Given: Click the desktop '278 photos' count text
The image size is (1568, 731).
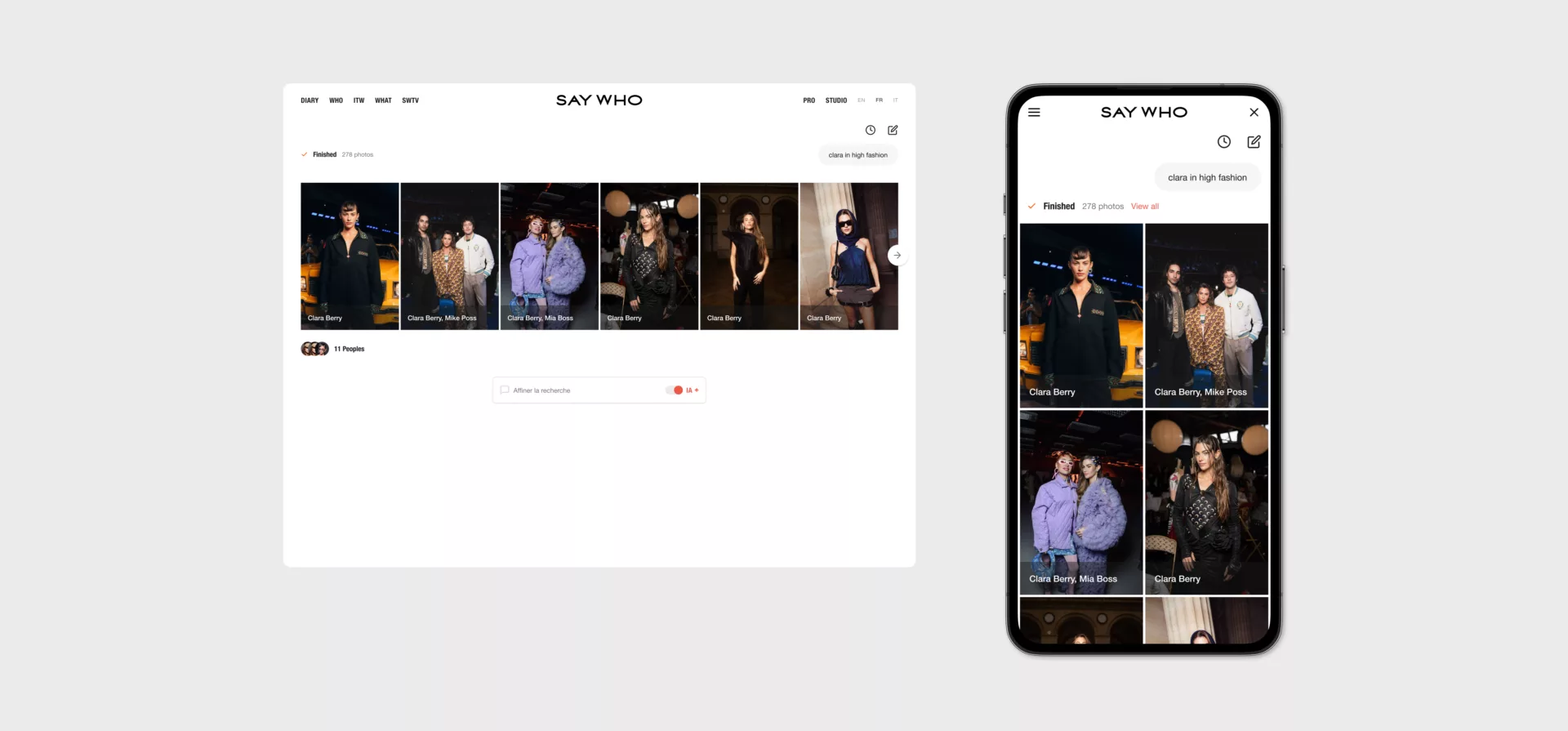Looking at the screenshot, I should (x=357, y=154).
